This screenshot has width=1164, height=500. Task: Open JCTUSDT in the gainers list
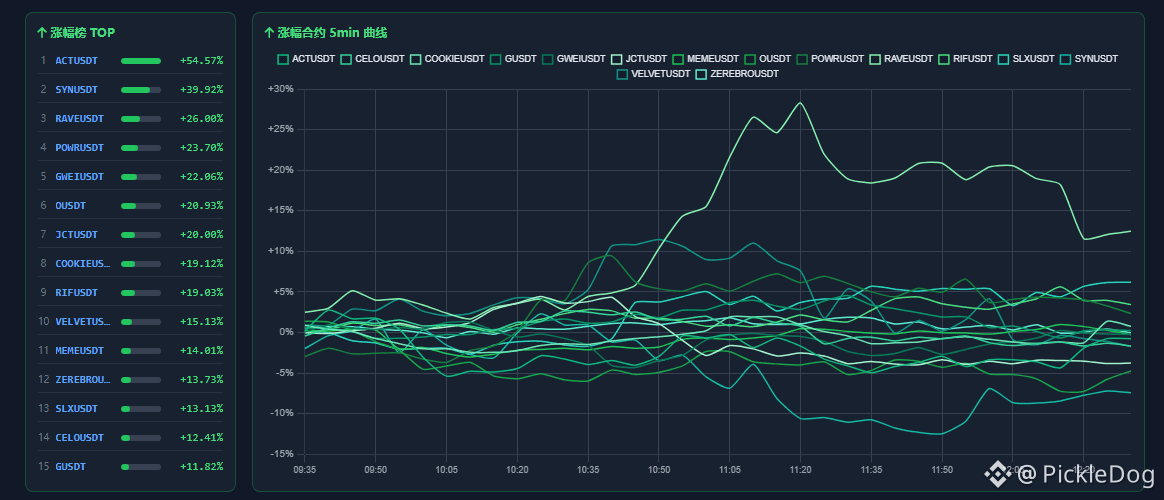pyautogui.click(x=76, y=234)
